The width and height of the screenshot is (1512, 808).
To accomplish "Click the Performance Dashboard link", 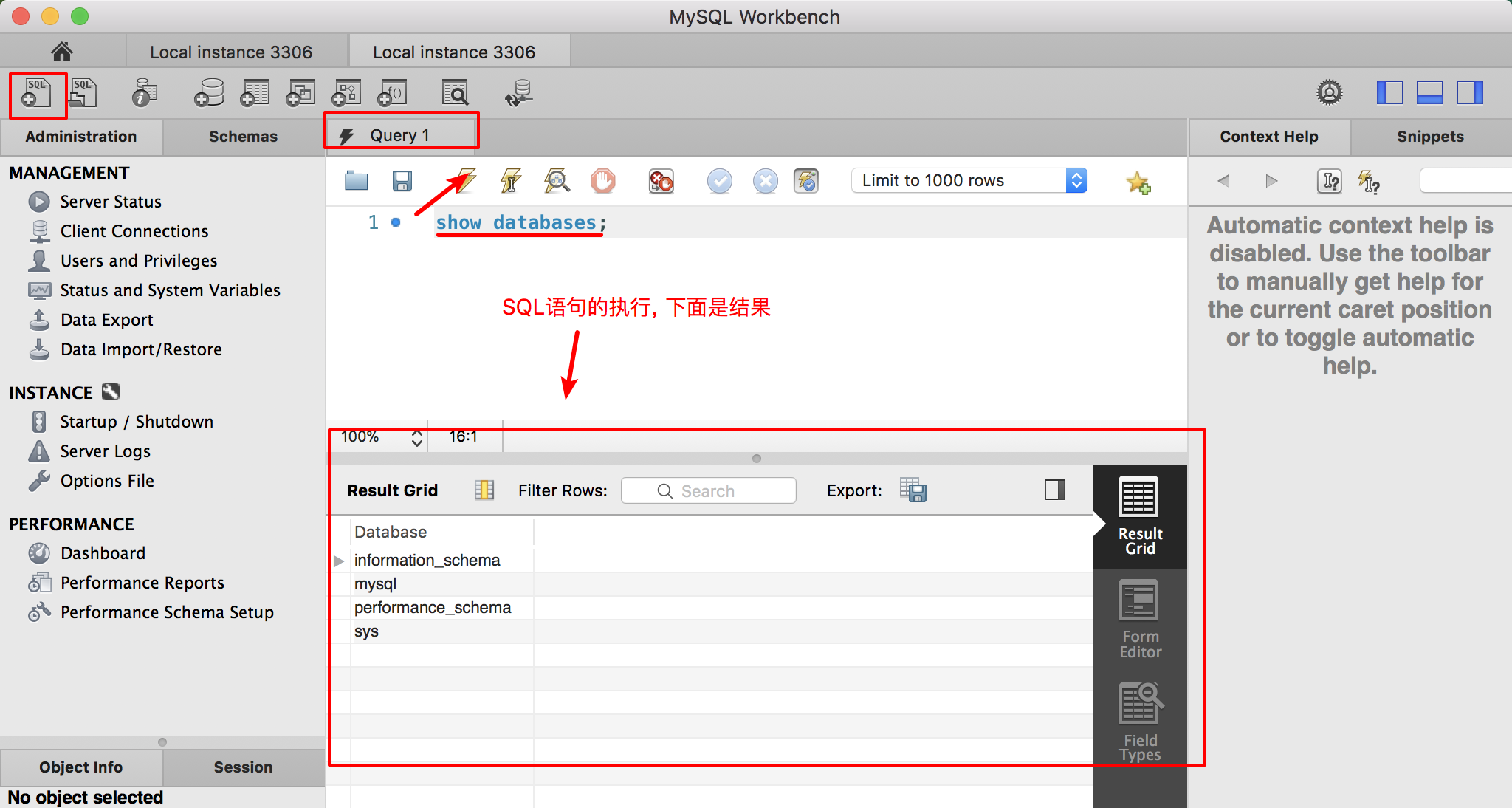I will pyautogui.click(x=102, y=550).
